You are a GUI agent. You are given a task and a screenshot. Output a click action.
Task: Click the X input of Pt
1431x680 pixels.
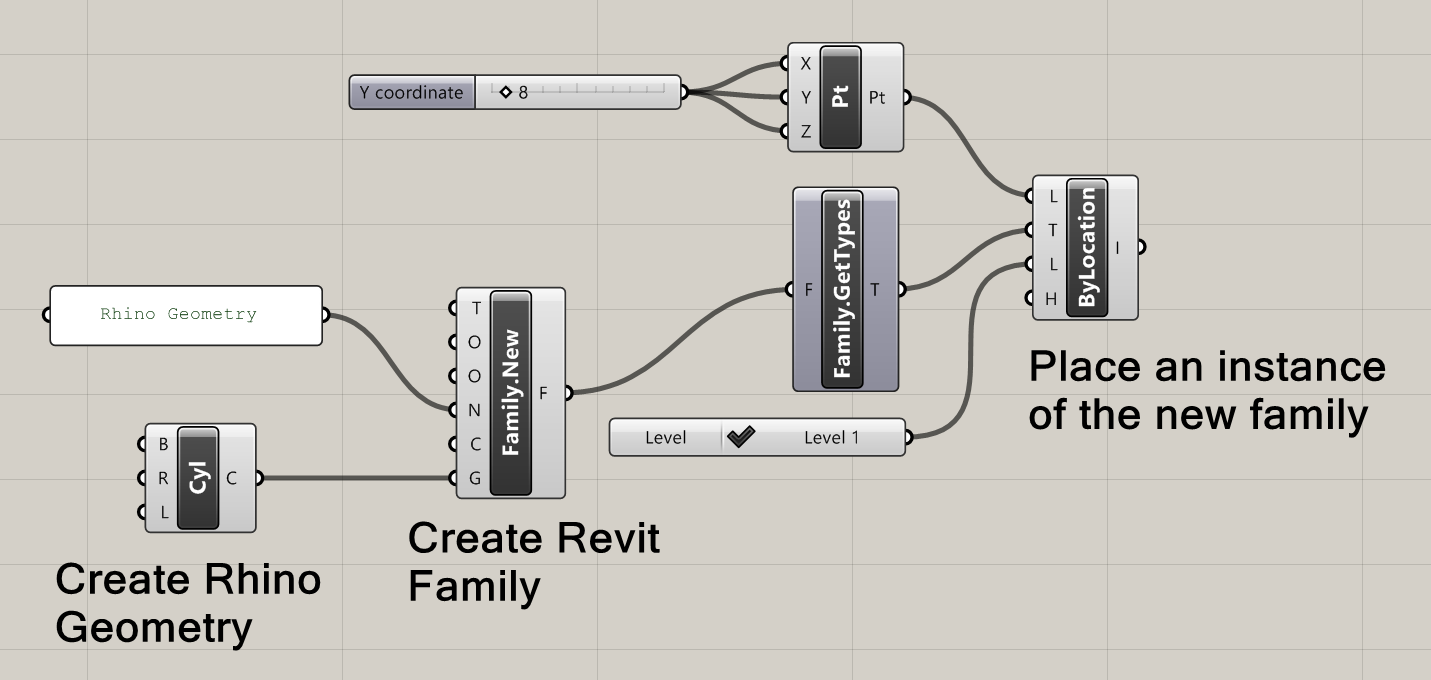(x=805, y=64)
